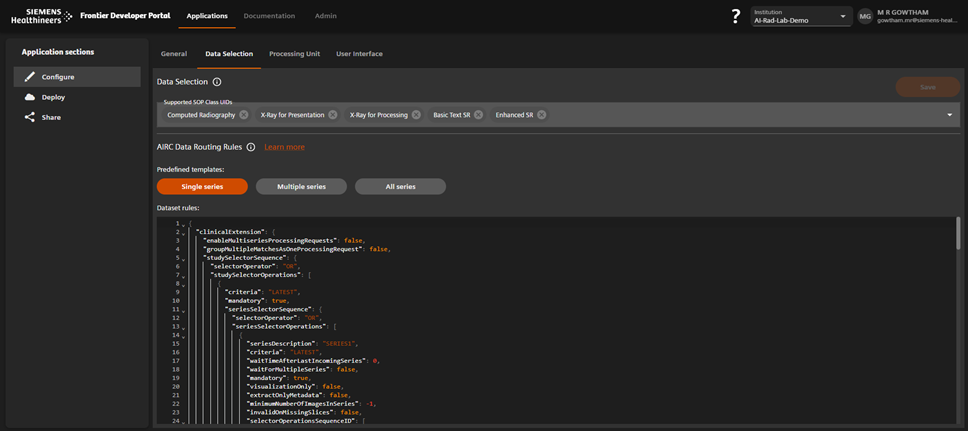
Task: Open the Deploy section
Action: [53, 97]
